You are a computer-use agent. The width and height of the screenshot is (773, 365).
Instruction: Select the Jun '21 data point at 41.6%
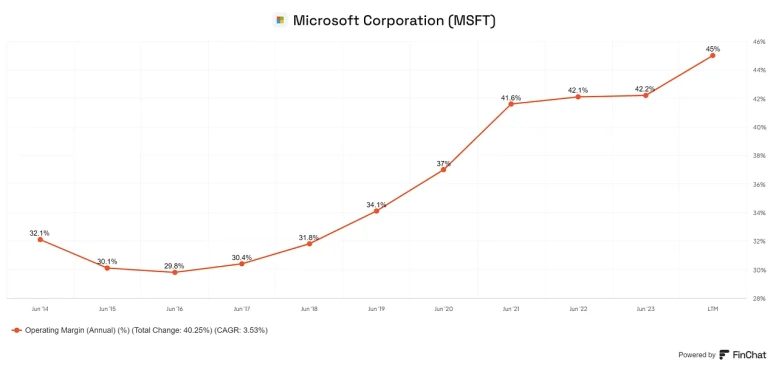pos(511,104)
